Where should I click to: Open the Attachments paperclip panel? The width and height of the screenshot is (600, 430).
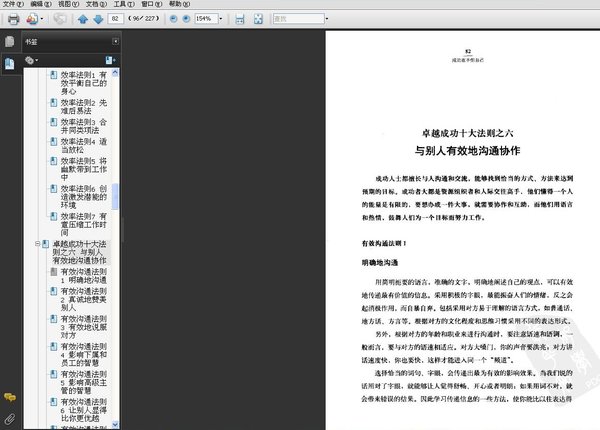click(10, 417)
